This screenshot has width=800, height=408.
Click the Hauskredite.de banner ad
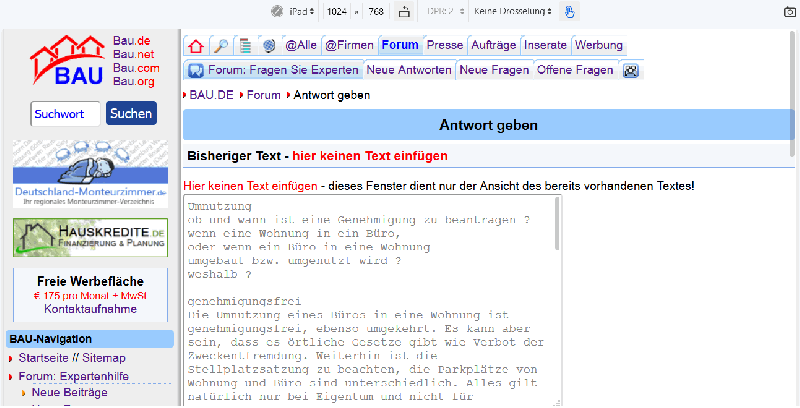pyautogui.click(x=90, y=238)
